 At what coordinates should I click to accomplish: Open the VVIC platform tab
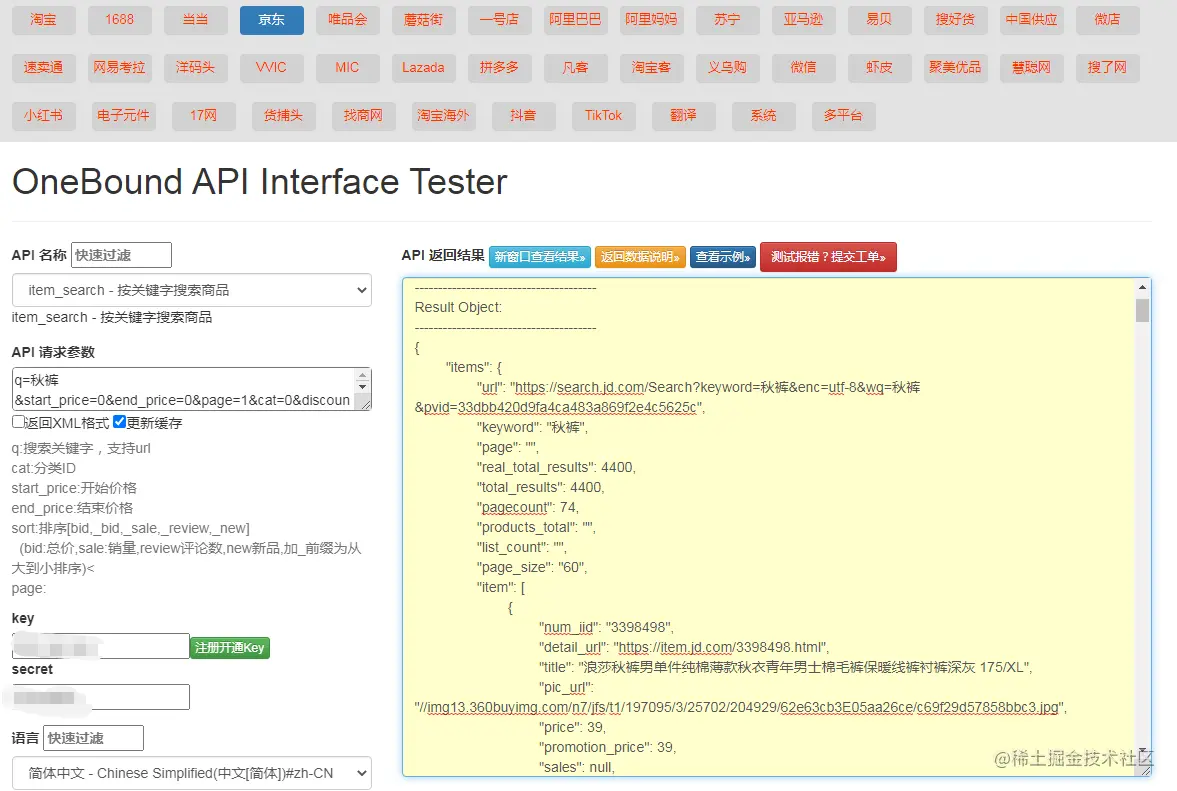[272, 68]
